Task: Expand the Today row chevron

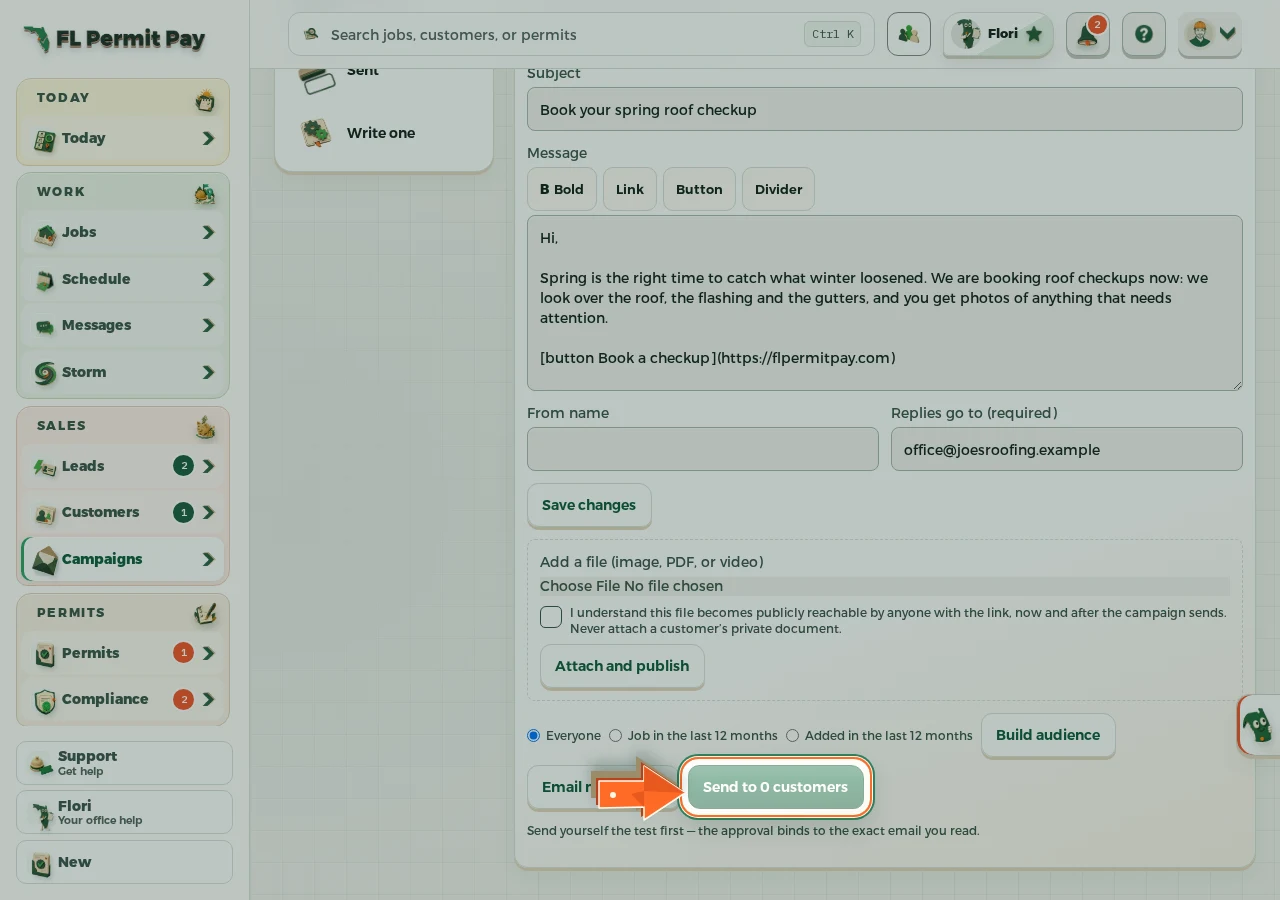Action: pos(208,139)
